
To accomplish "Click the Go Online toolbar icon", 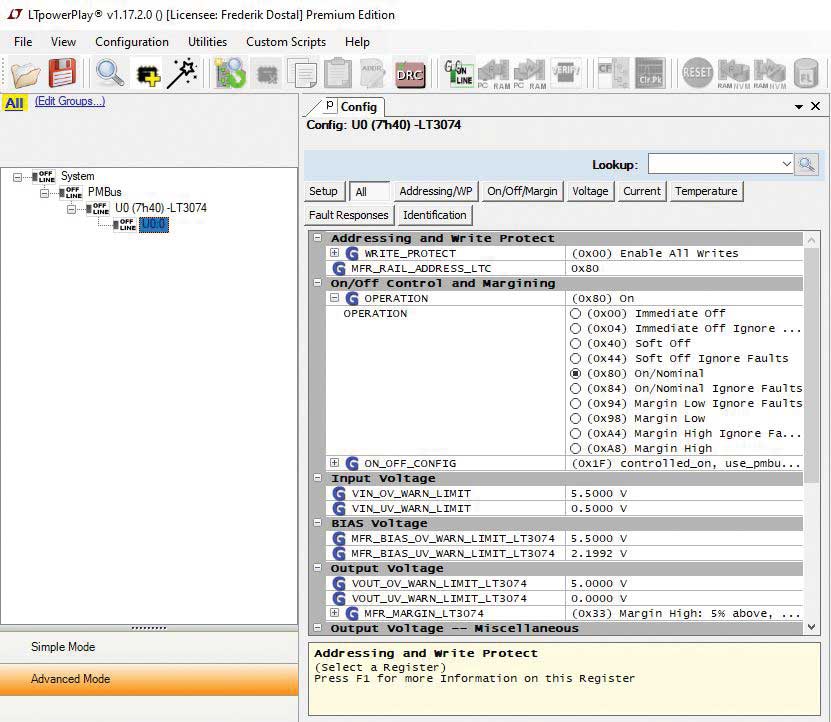I will coord(459,73).
